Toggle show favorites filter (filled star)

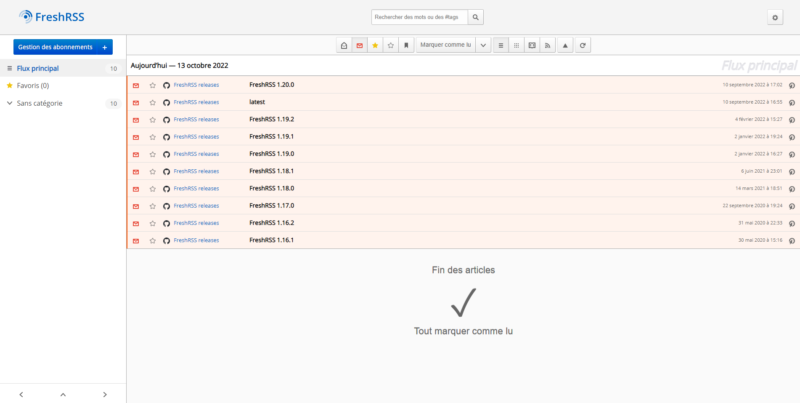tap(375, 45)
